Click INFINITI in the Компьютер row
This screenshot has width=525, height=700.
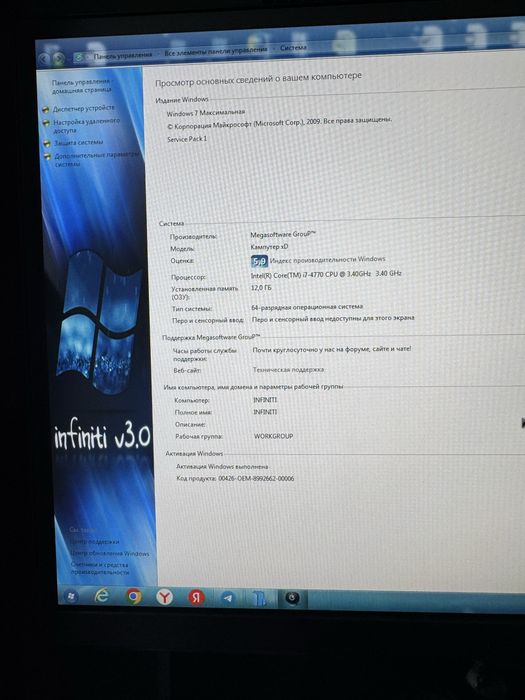(265, 400)
